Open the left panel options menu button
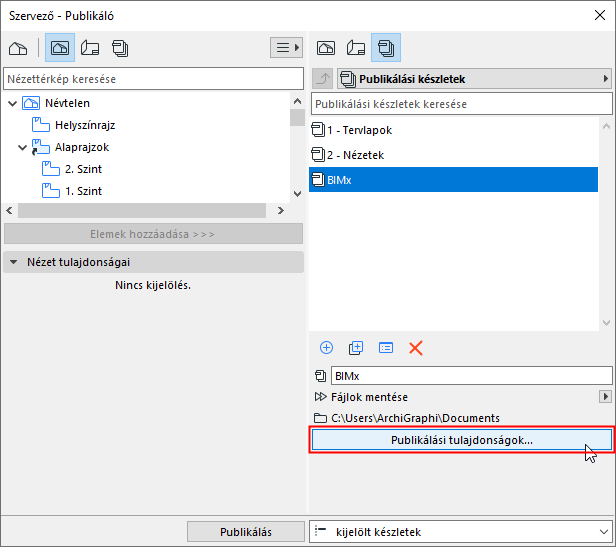The height and width of the screenshot is (547, 616). (286, 48)
